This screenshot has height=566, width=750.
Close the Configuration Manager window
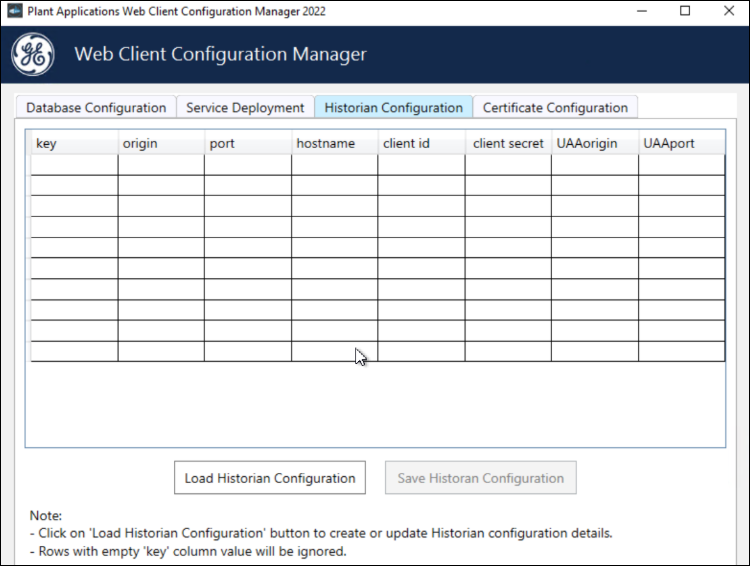tap(728, 11)
